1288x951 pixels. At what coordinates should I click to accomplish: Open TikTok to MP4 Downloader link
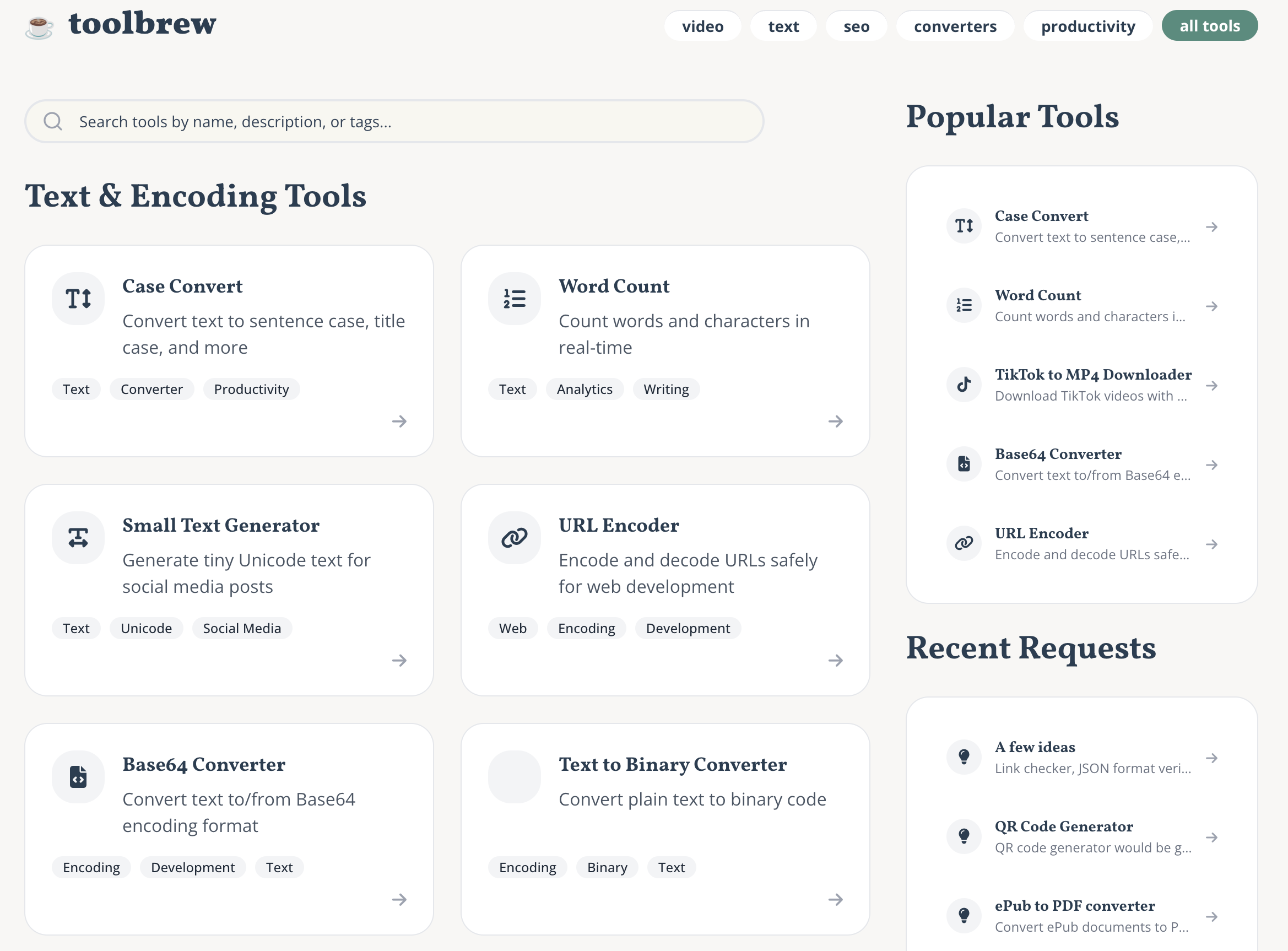point(1092,375)
